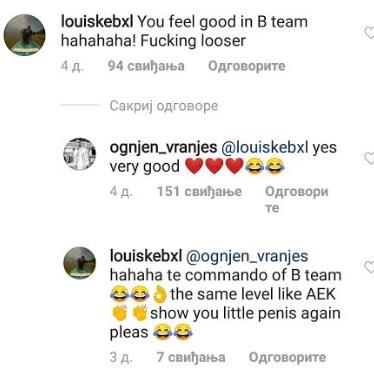The height and width of the screenshot is (377, 374).
Task: Open @ognjen_vranjes mention in last reply
Action: coord(247,256)
